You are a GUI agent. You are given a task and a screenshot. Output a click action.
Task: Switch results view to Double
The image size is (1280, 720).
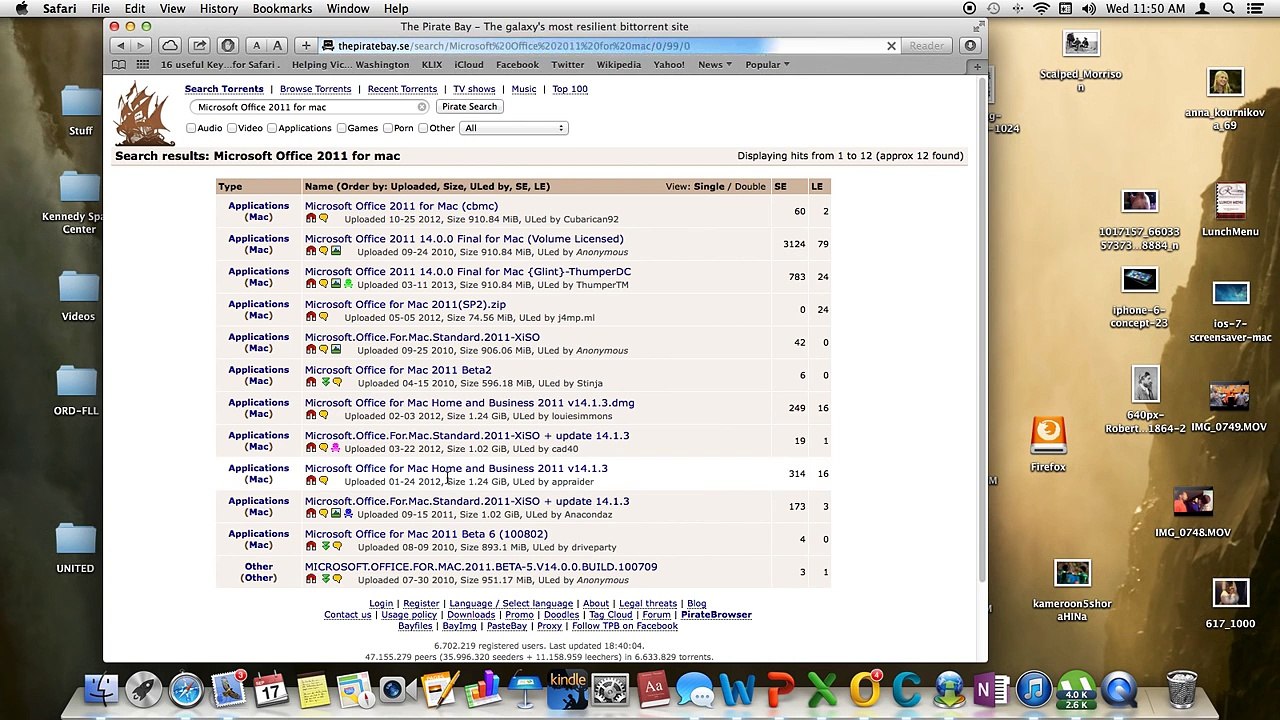click(x=750, y=187)
